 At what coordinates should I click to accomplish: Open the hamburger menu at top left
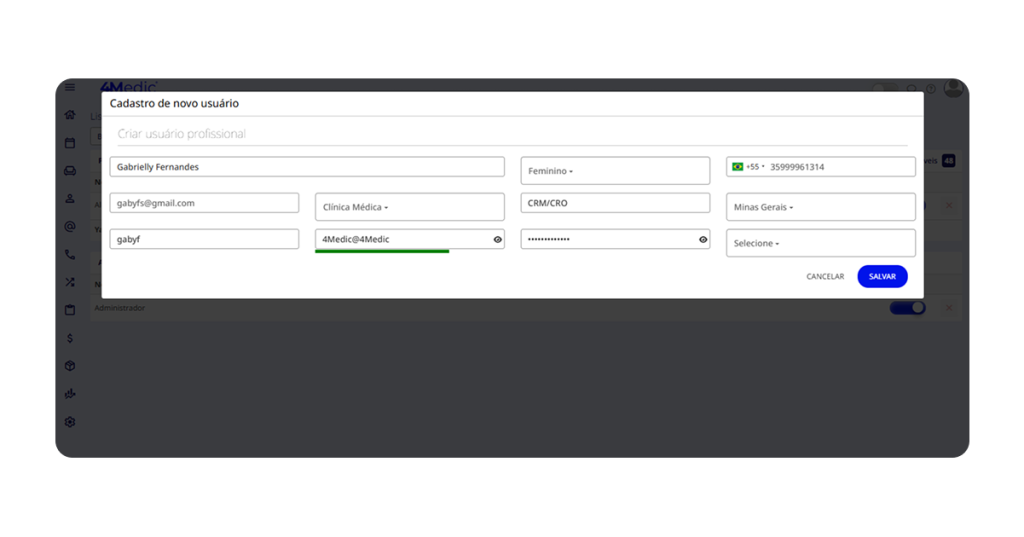(x=70, y=88)
